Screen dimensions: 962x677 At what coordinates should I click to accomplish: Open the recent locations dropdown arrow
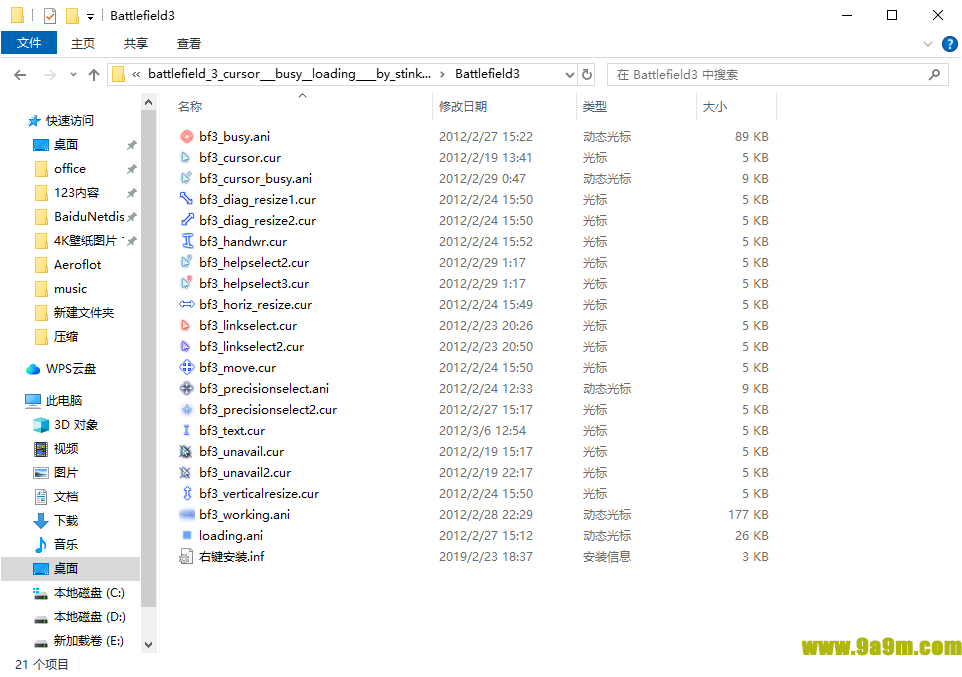pos(74,75)
